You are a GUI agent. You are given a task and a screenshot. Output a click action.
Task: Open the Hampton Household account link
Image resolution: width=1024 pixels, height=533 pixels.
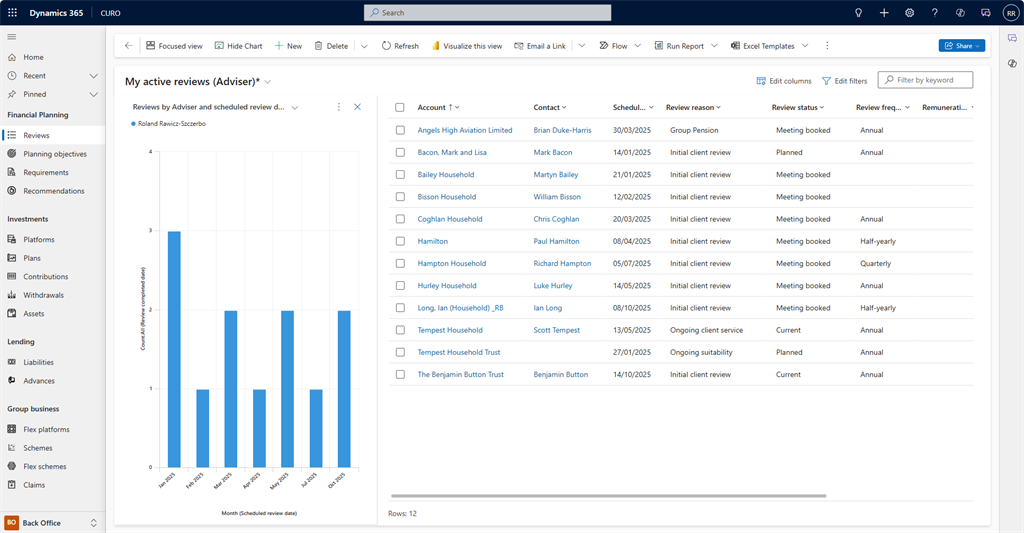(451, 264)
